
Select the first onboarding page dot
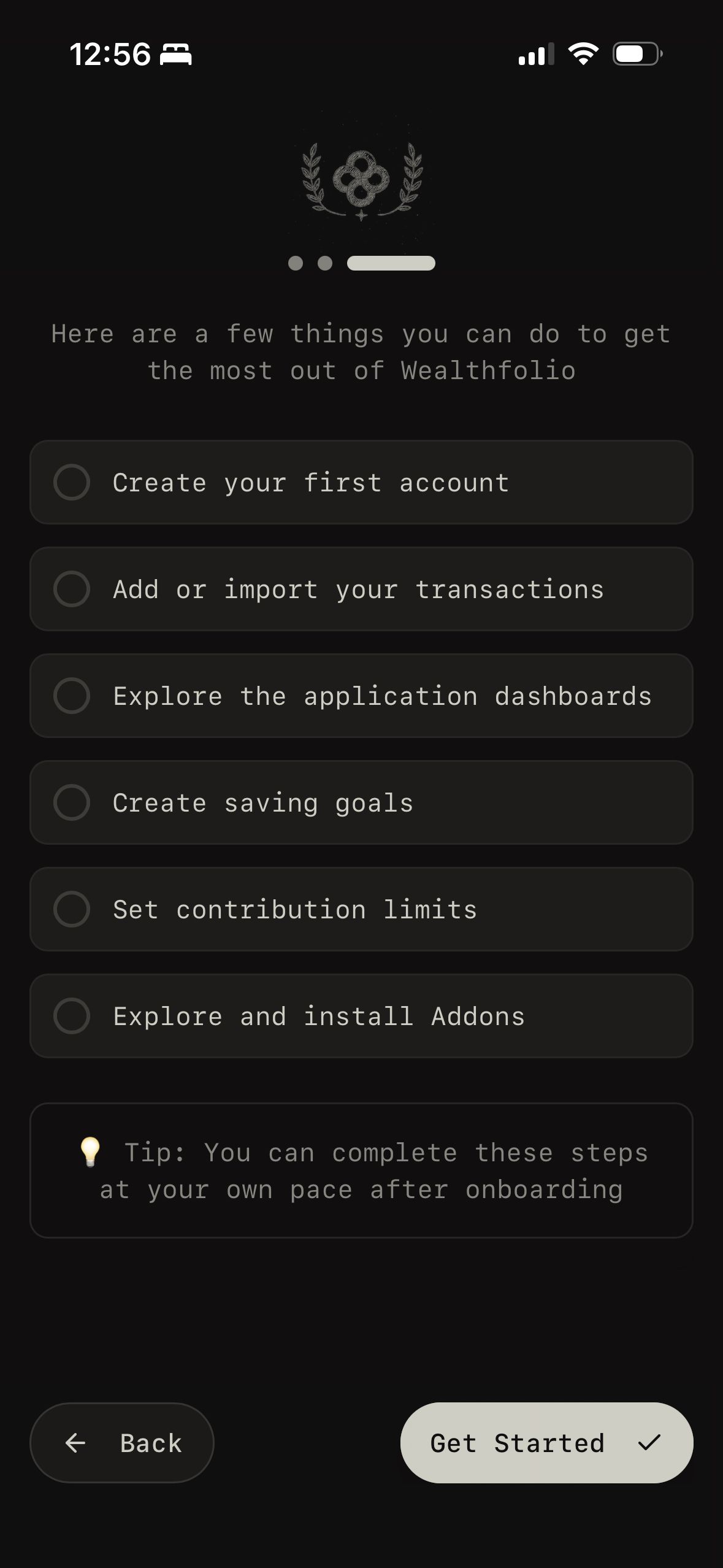click(297, 263)
